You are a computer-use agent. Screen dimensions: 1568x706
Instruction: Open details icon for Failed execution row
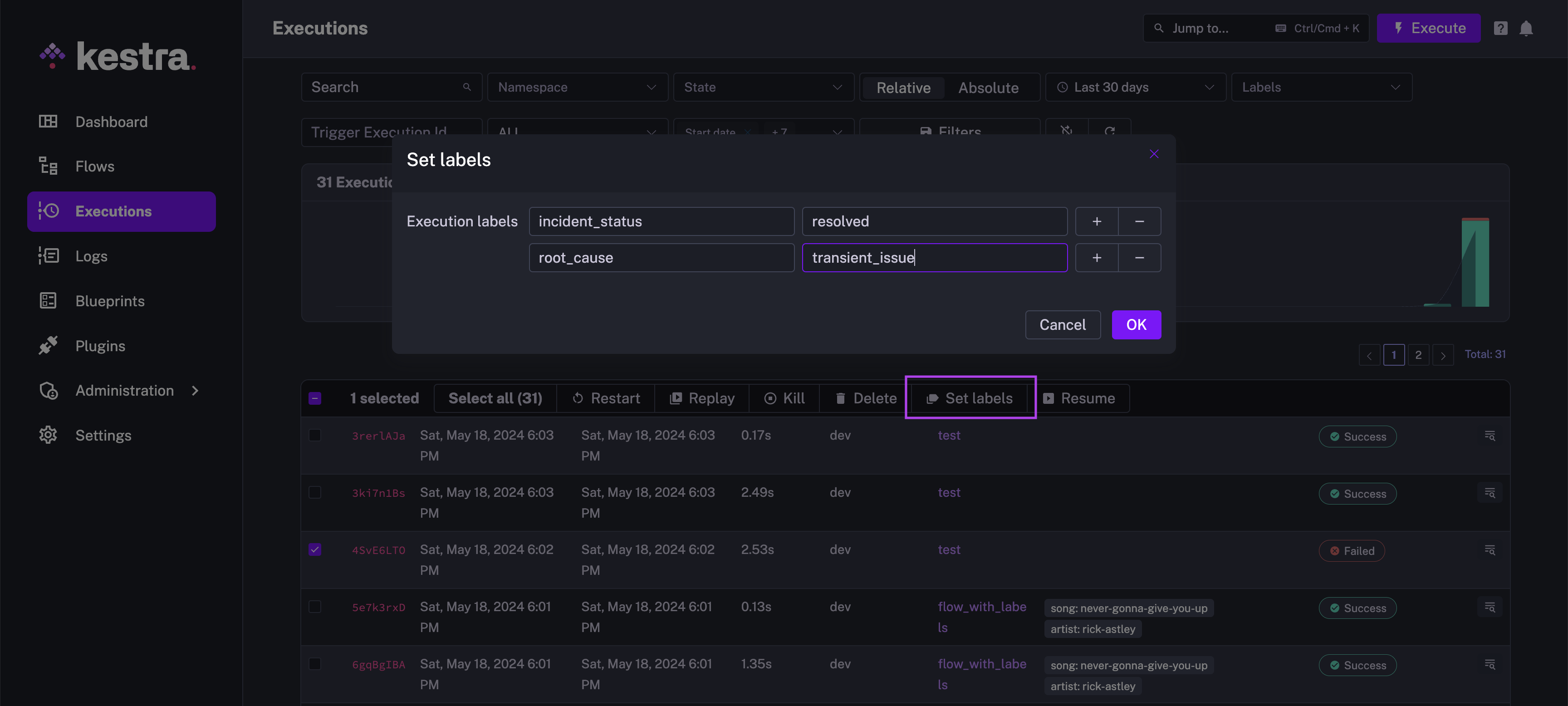pos(1489,550)
